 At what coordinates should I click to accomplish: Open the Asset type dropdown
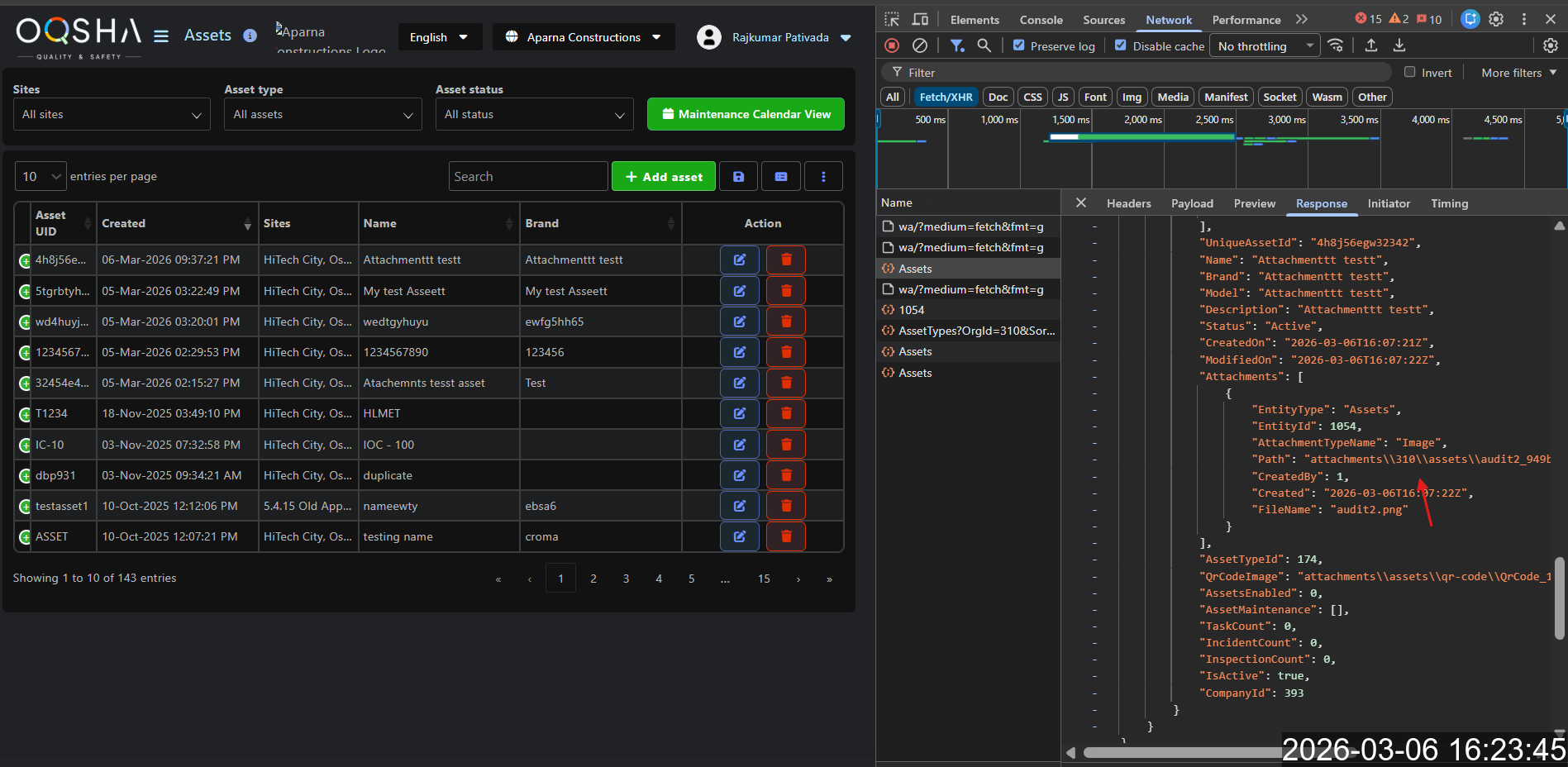click(x=322, y=114)
